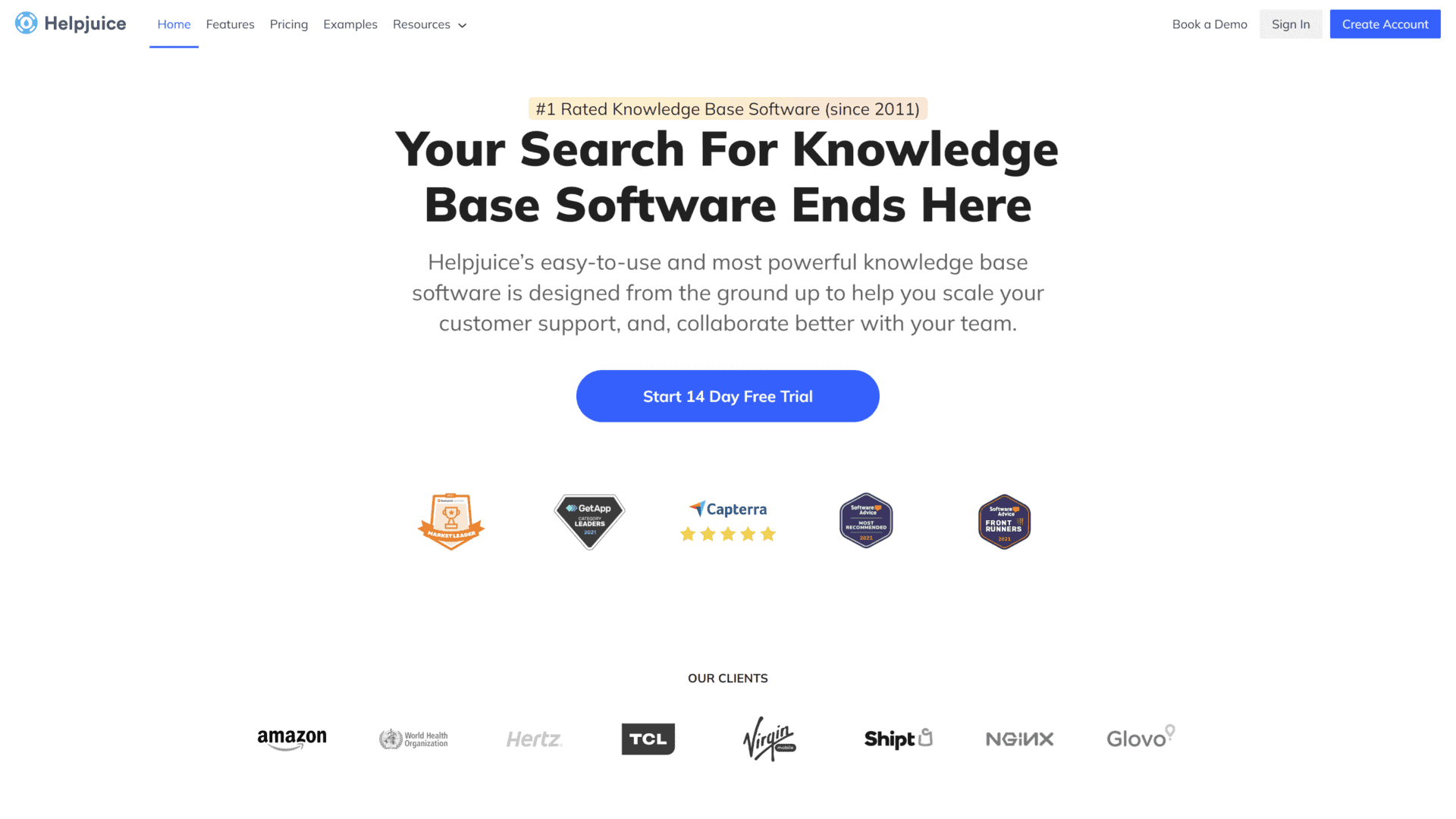Click the Sign In button
Viewport: 1456px width, 819px height.
(1290, 23)
